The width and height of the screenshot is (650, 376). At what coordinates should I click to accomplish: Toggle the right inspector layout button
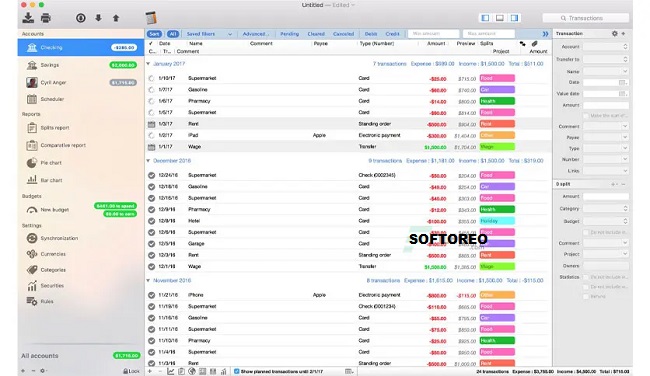[514, 18]
